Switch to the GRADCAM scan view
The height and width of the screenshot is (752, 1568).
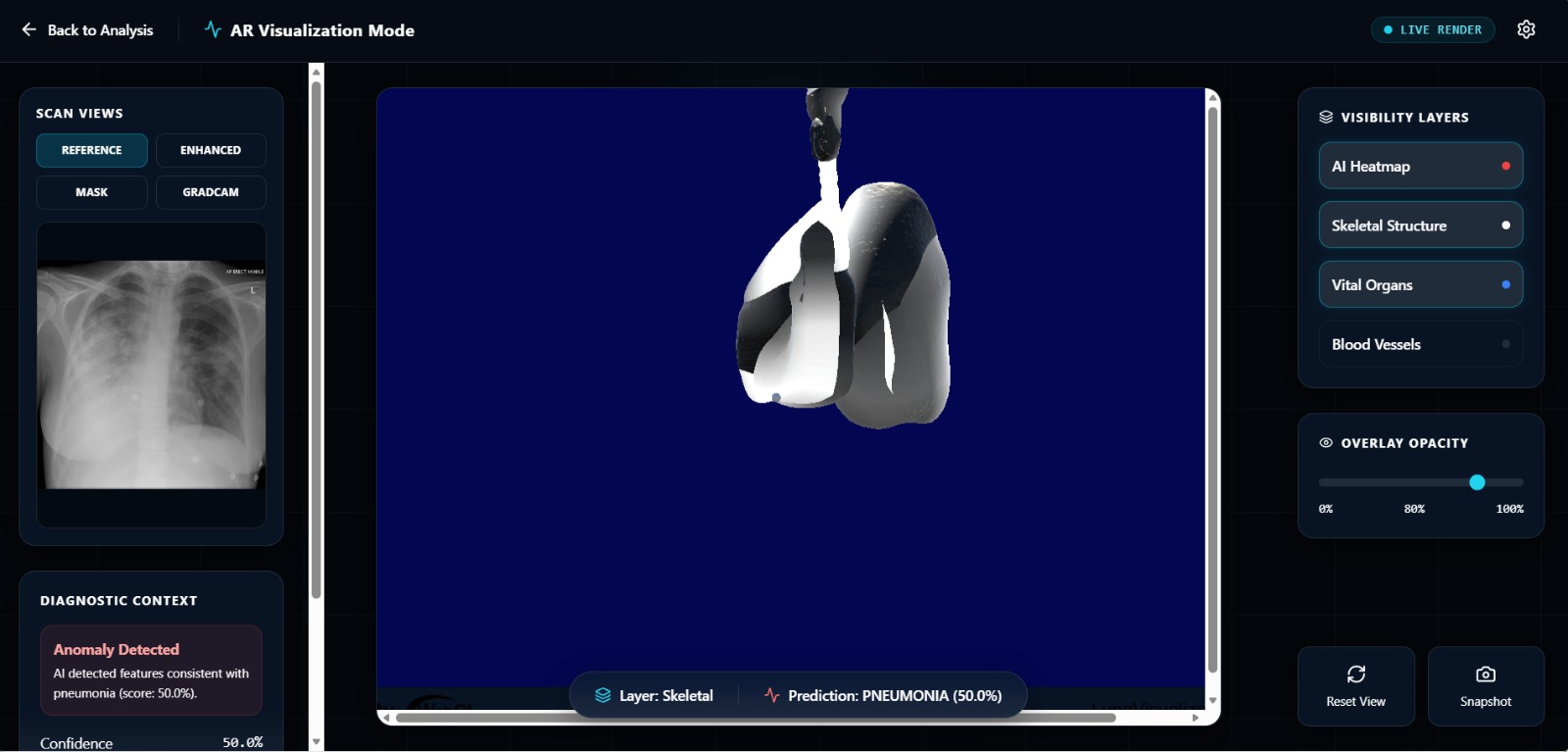tap(211, 192)
